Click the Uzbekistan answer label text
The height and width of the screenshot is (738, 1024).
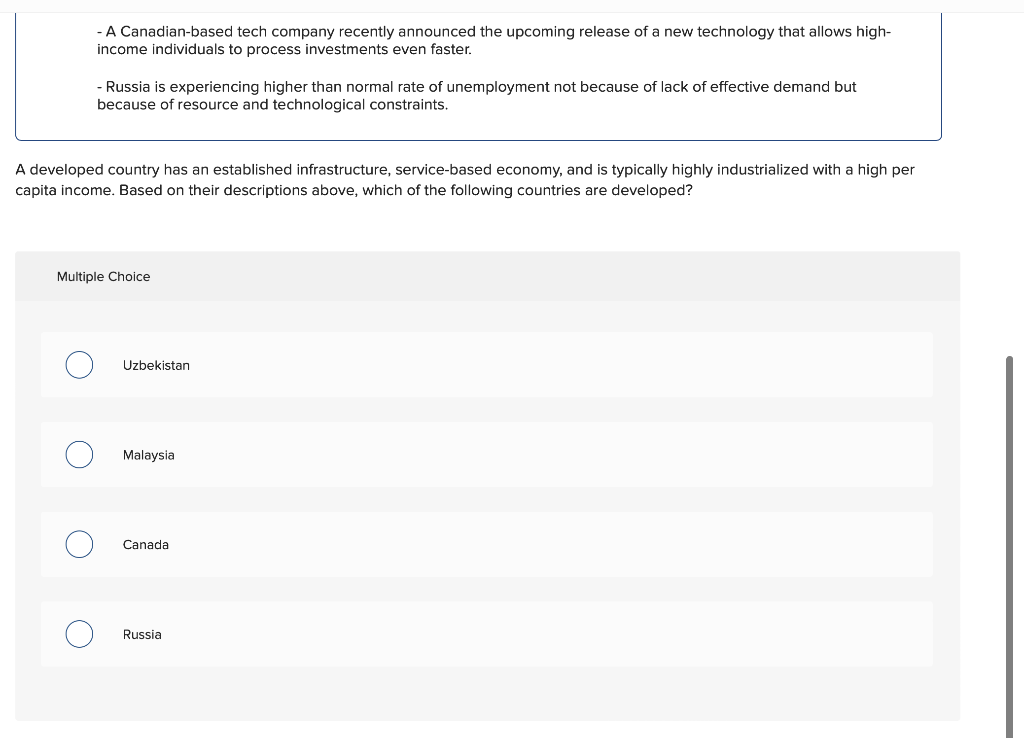(x=156, y=366)
